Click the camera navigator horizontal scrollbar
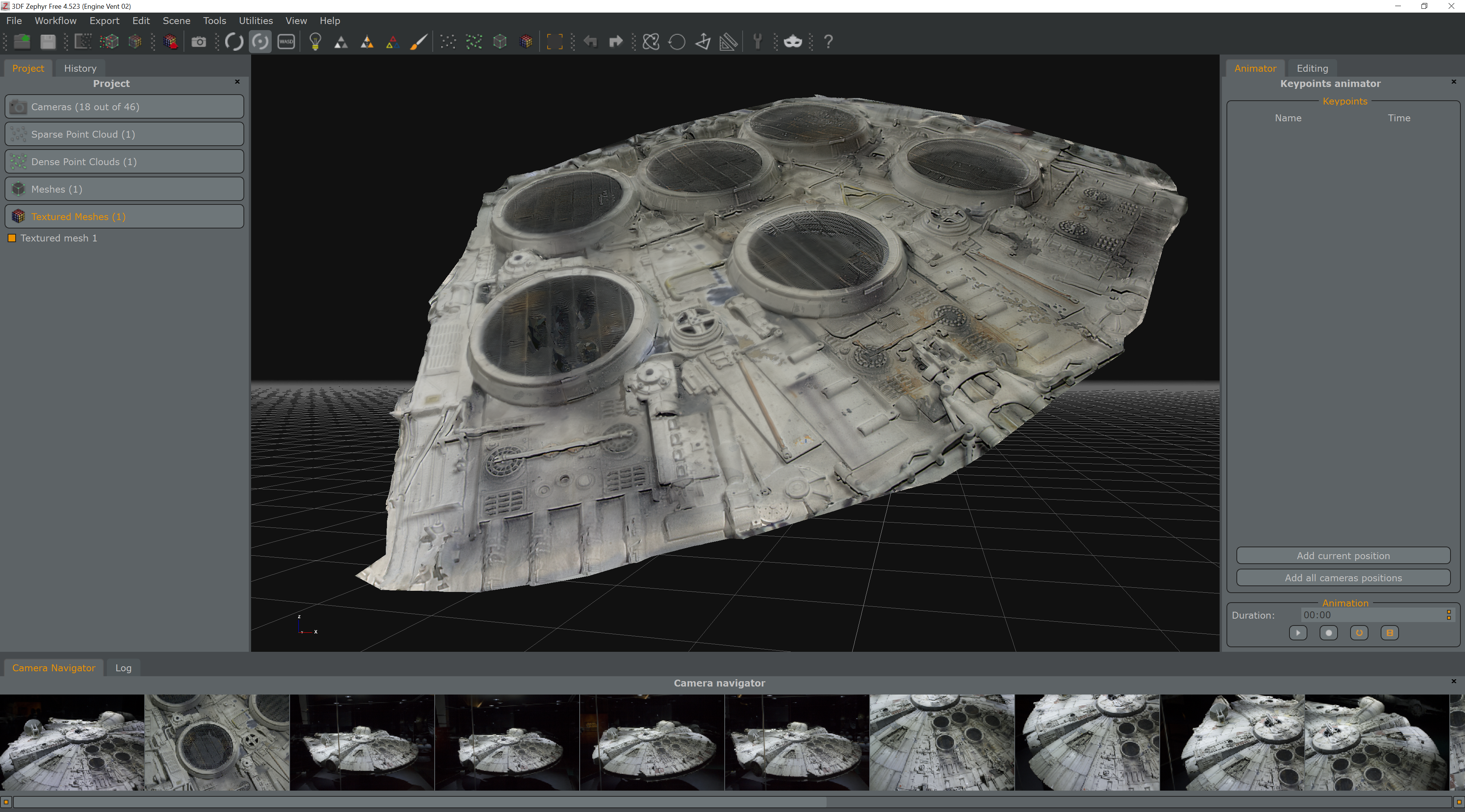Screen dimensions: 1465x812 733,802
